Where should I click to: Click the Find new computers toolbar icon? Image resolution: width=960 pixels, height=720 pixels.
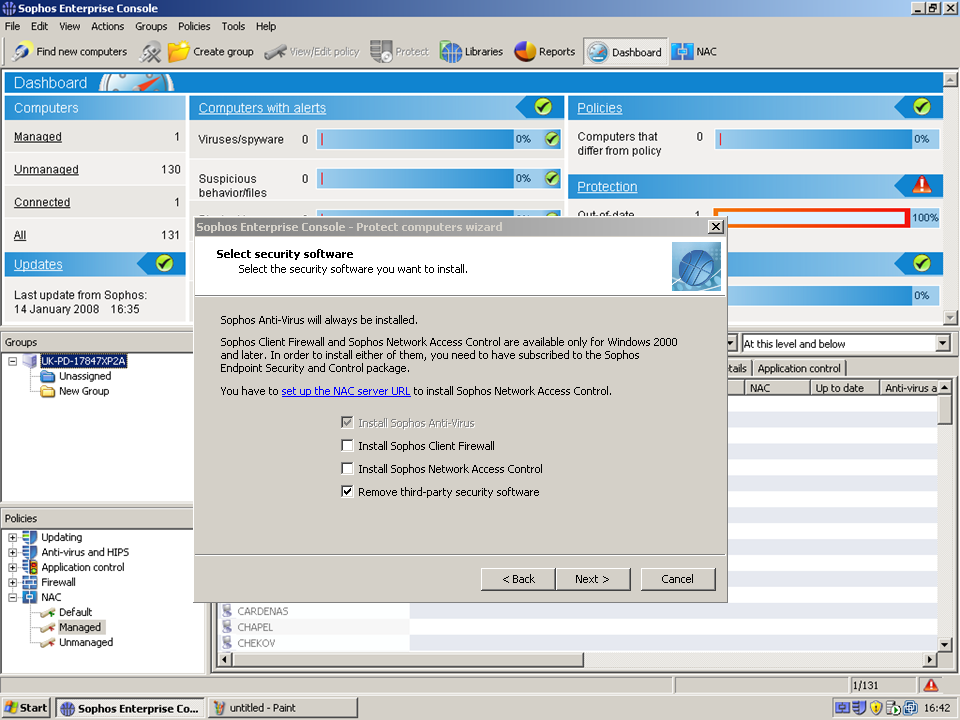pyautogui.click(x=22, y=51)
